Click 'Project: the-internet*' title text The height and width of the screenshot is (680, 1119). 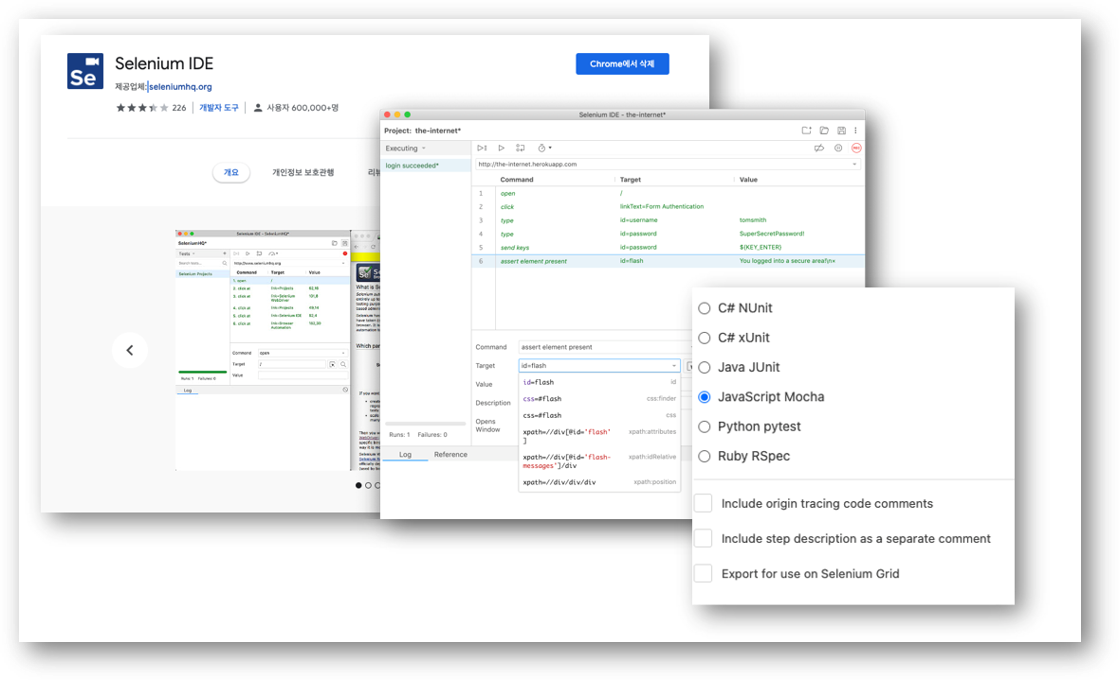click(x=422, y=131)
